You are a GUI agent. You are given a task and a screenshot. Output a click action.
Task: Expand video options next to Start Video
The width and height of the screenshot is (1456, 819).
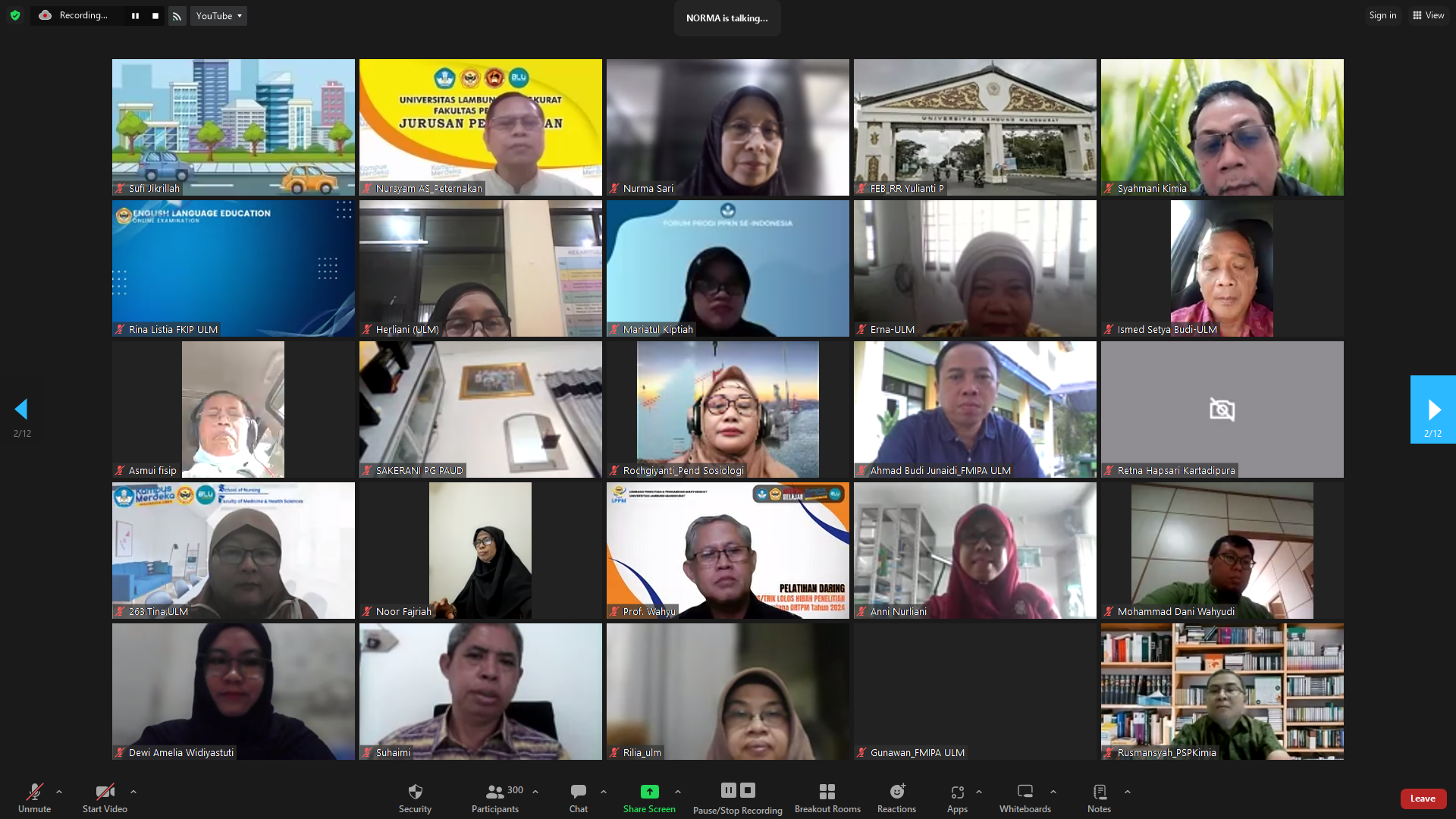coord(133,792)
